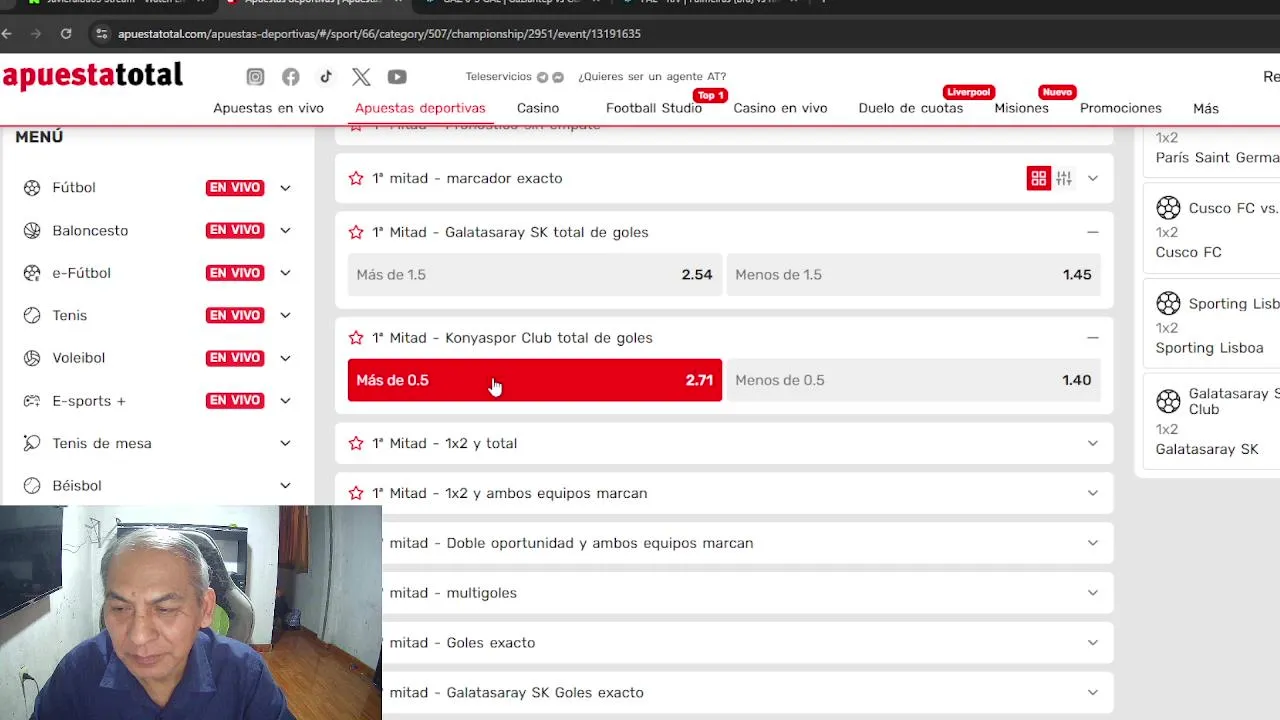Open Football Studio tab

click(654, 108)
